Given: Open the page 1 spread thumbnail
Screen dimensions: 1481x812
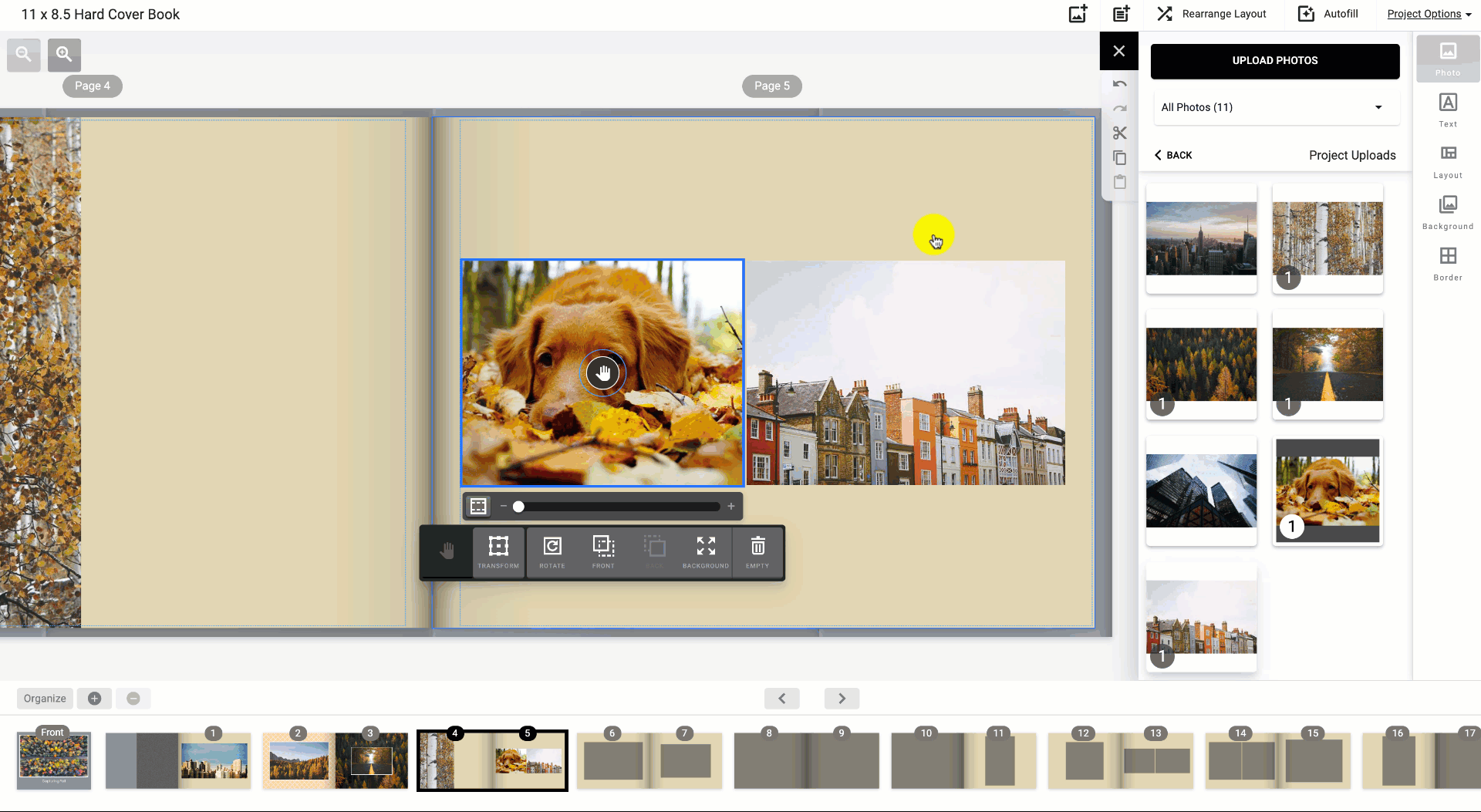Looking at the screenshot, I should 178,760.
